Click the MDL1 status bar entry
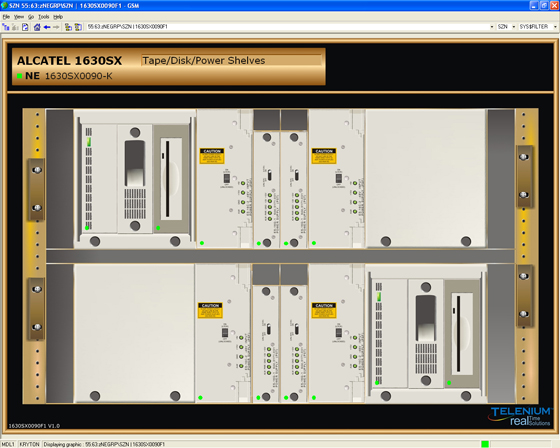560x448 pixels. (x=8, y=444)
